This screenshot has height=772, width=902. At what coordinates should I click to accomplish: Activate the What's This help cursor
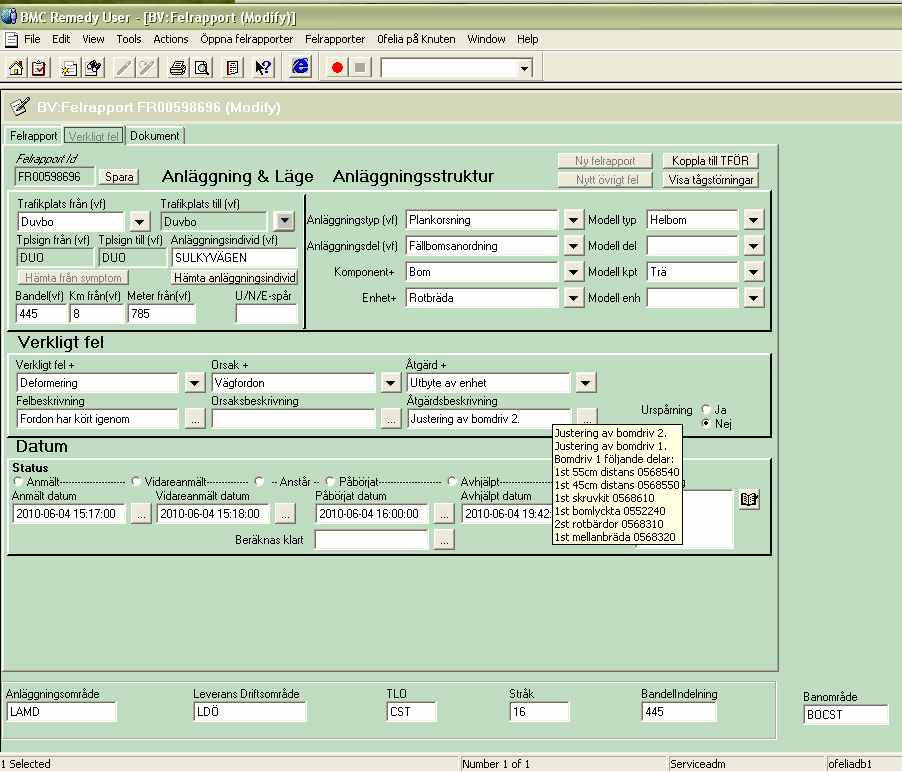(x=263, y=68)
